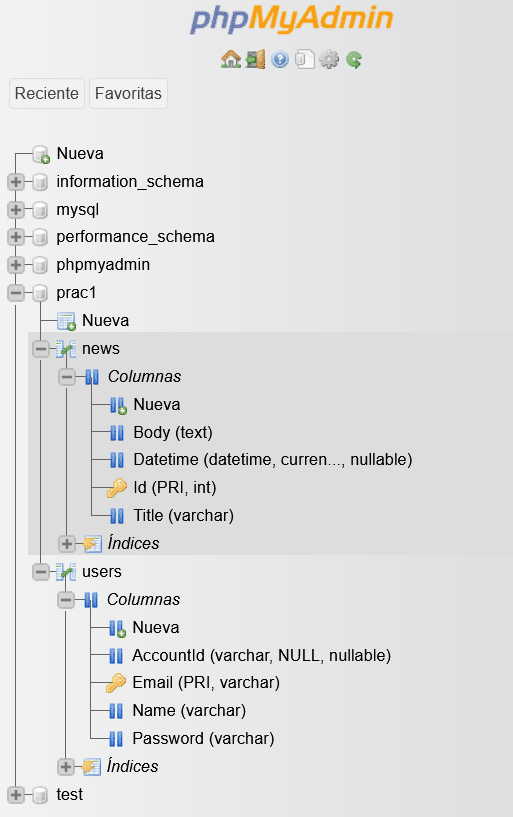Open navigation panel settings gear icon
The width and height of the screenshot is (513, 817).
point(329,59)
